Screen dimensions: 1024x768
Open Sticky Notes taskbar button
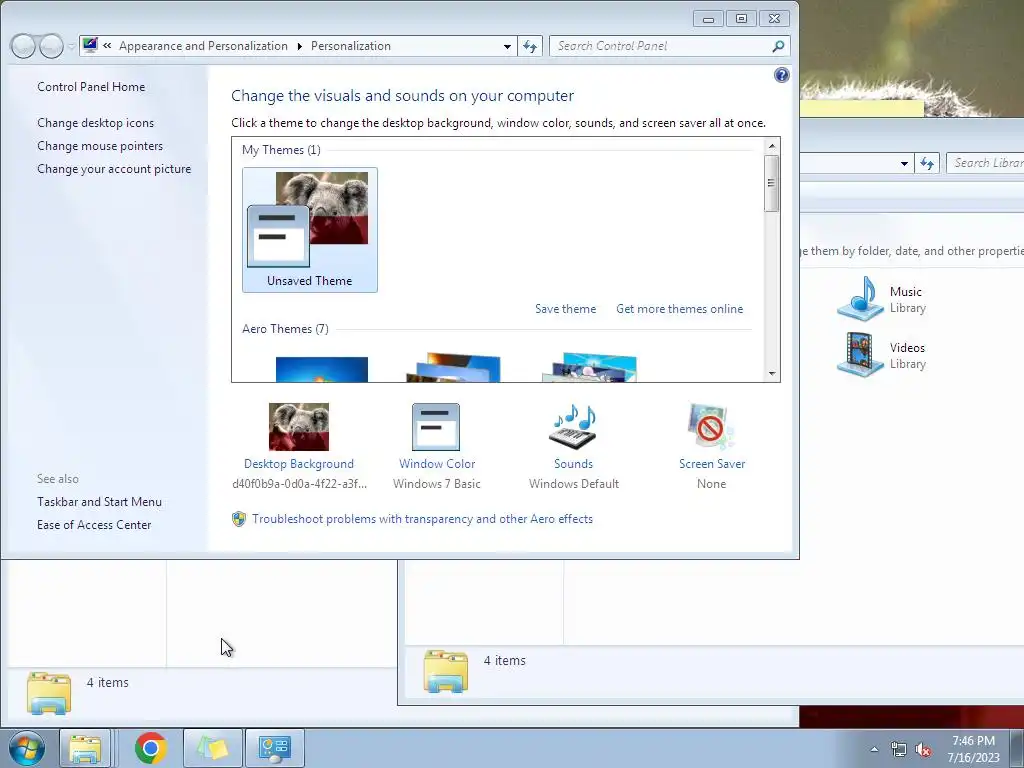(213, 748)
